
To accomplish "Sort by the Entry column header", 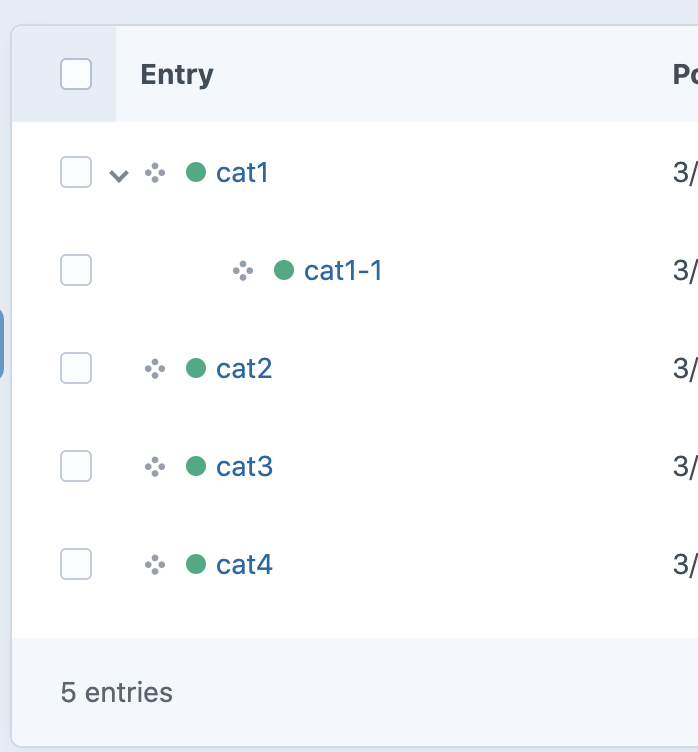I will tap(177, 75).
